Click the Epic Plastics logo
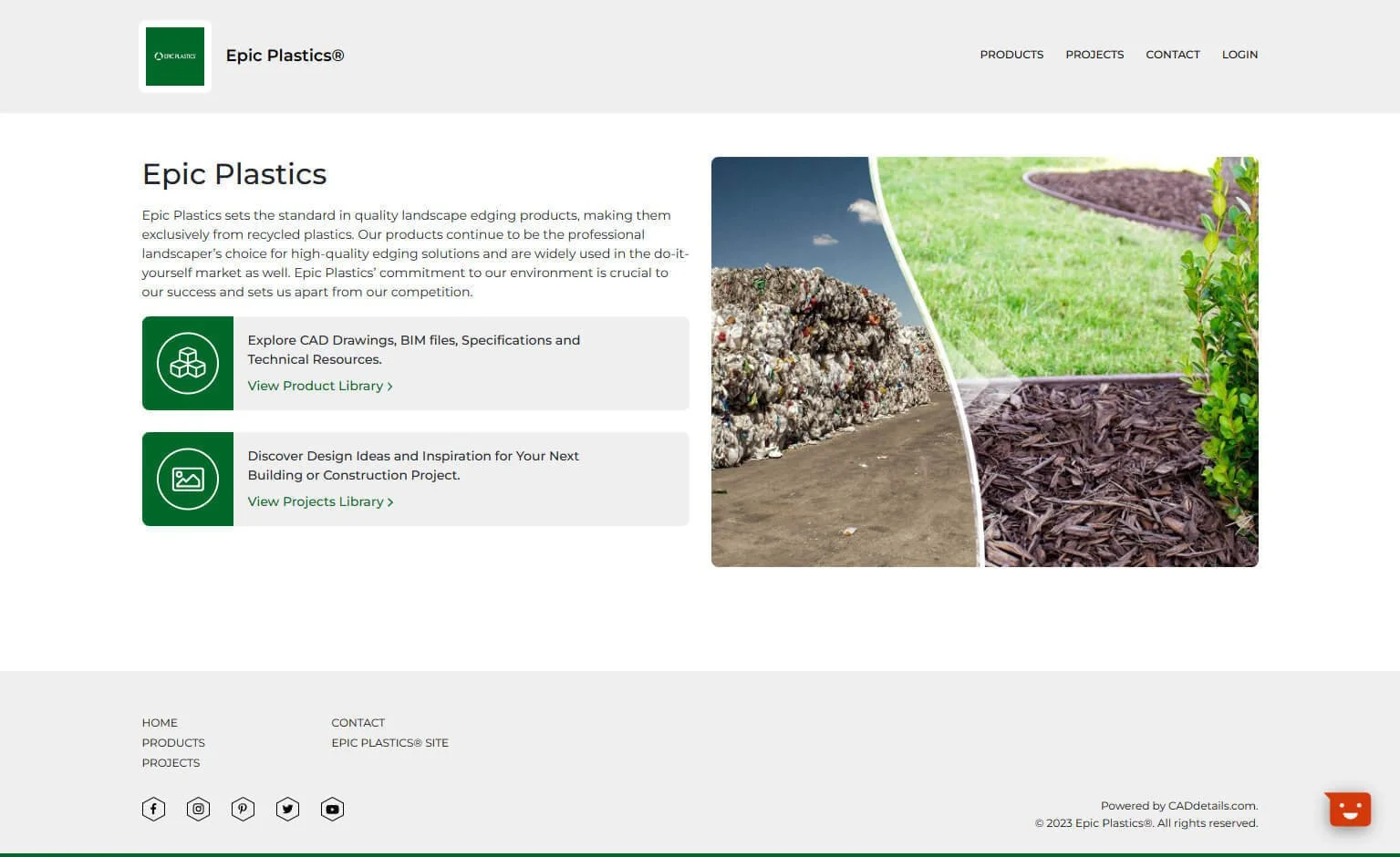The width and height of the screenshot is (1400, 857). [174, 56]
